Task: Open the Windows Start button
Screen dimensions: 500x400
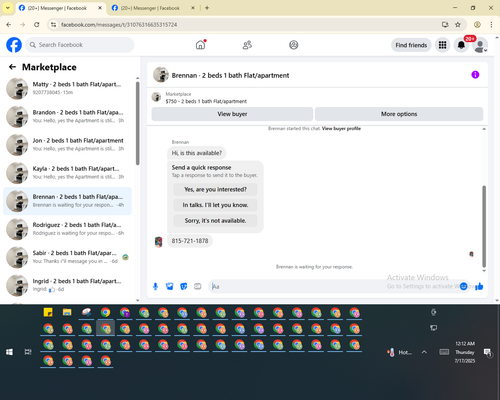Action: 9,352
